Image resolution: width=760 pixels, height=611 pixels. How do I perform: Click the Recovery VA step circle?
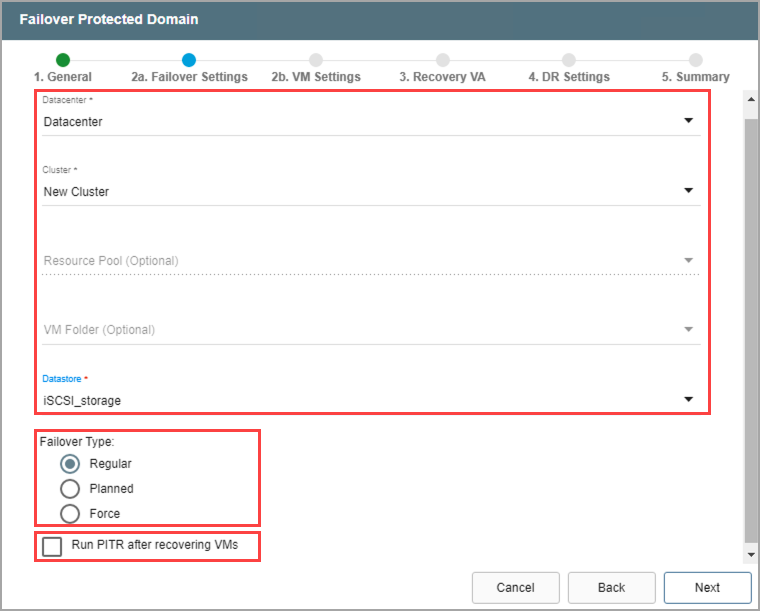(443, 60)
